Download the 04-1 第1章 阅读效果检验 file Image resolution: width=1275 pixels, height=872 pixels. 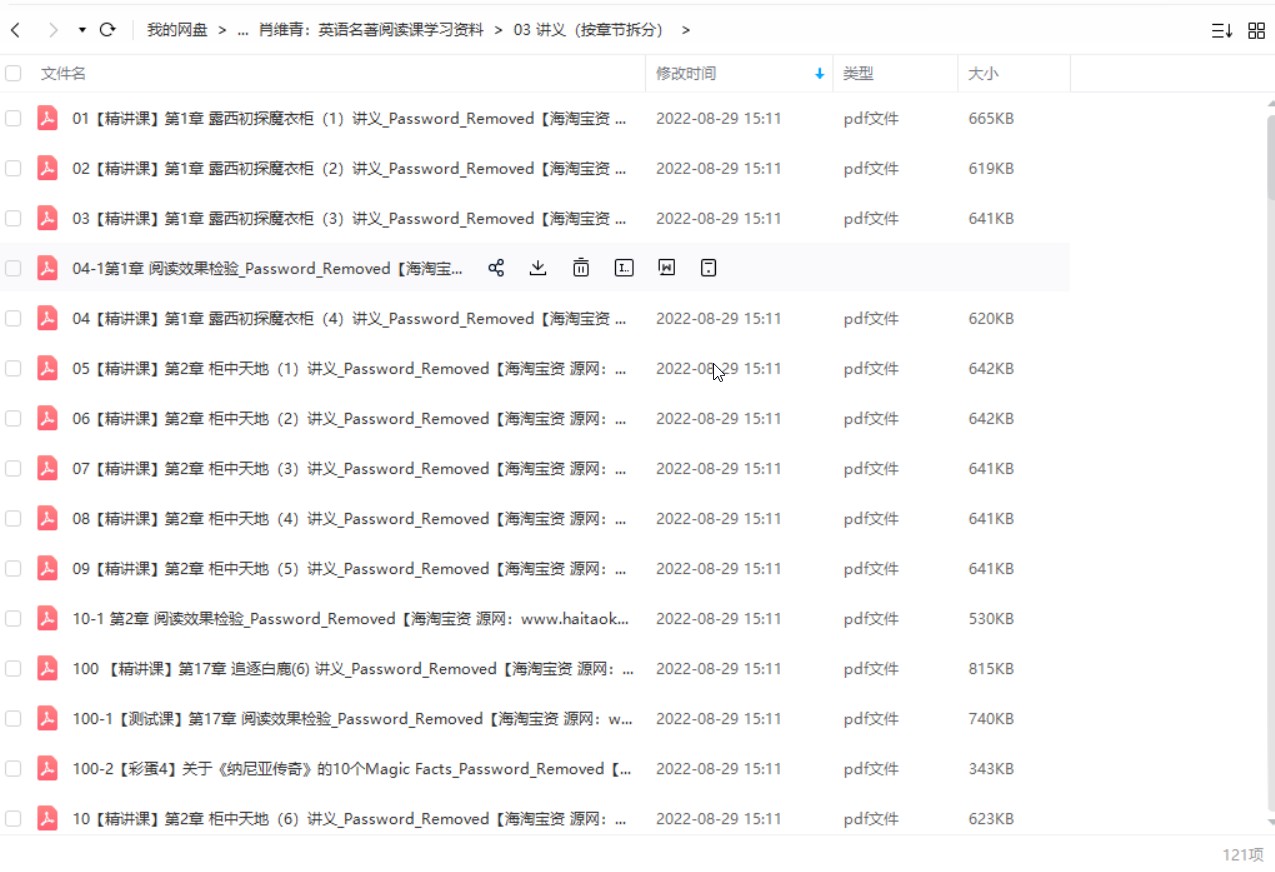(538, 268)
